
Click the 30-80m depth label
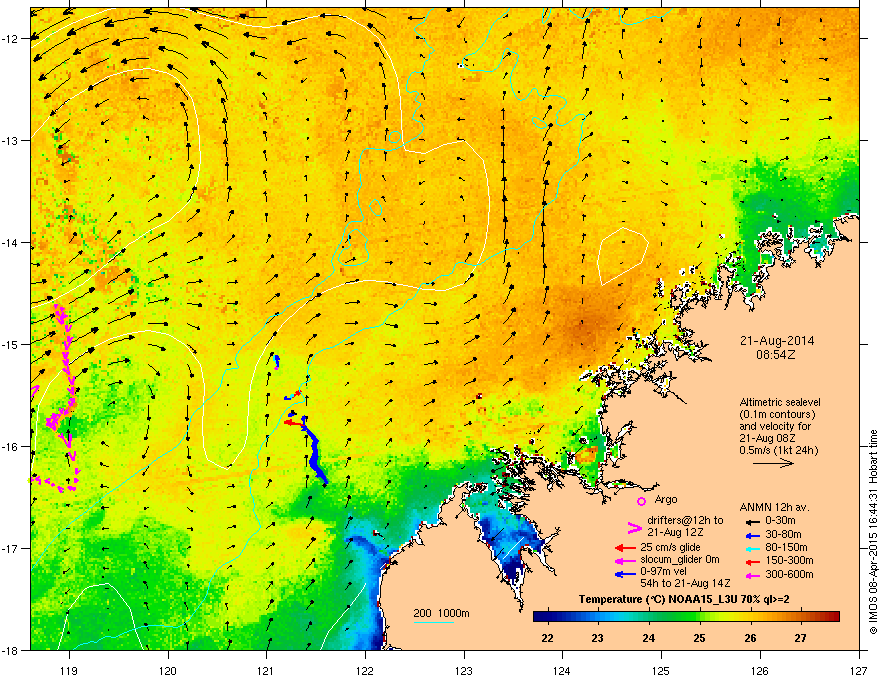[783, 534]
